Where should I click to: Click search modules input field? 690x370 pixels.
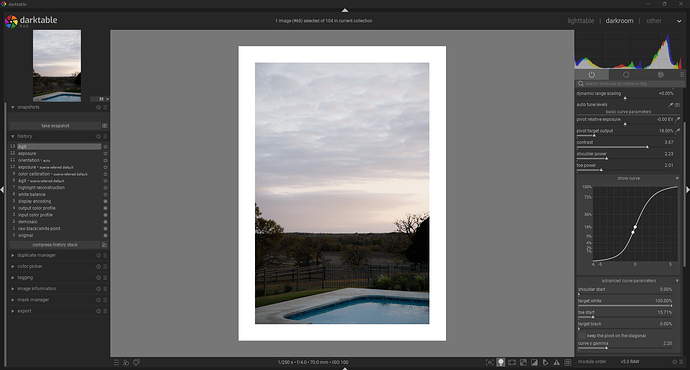click(x=631, y=84)
